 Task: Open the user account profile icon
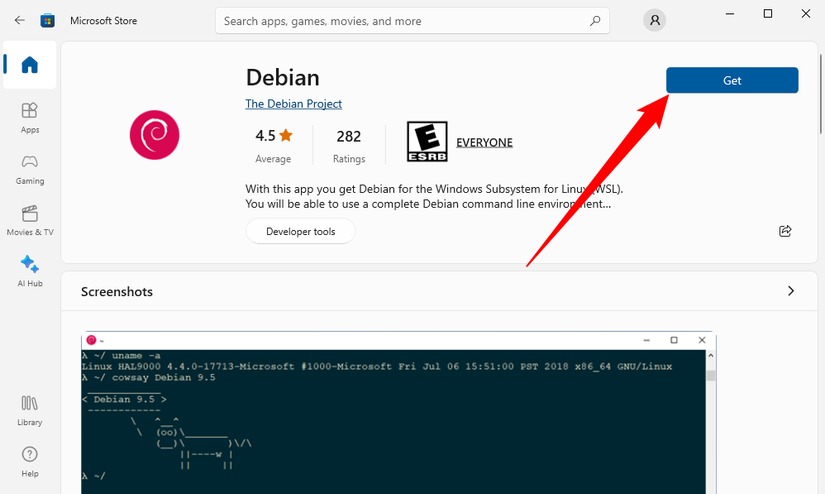coord(655,21)
